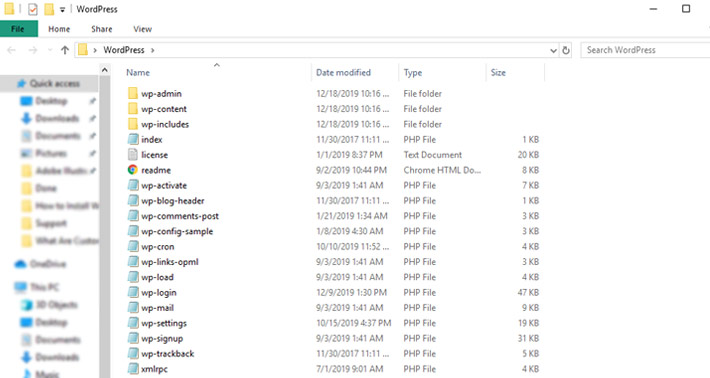Select the wp-cron file icon
The height and width of the screenshot is (378, 710).
tap(133, 246)
